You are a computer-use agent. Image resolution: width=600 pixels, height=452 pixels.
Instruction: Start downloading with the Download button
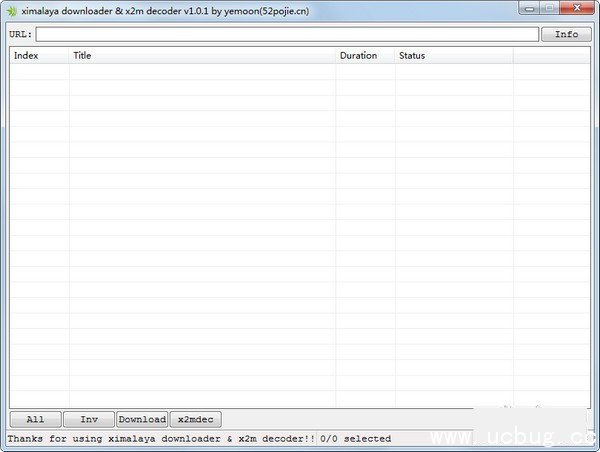[x=142, y=420]
